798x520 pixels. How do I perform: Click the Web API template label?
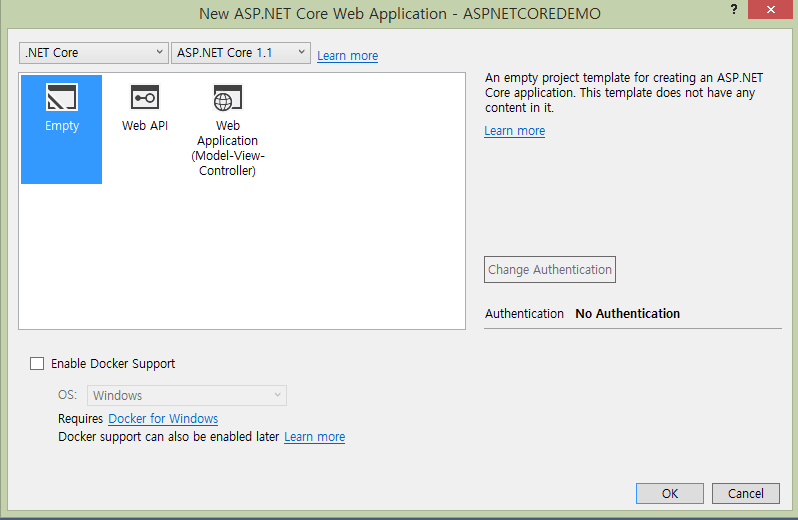pos(145,126)
